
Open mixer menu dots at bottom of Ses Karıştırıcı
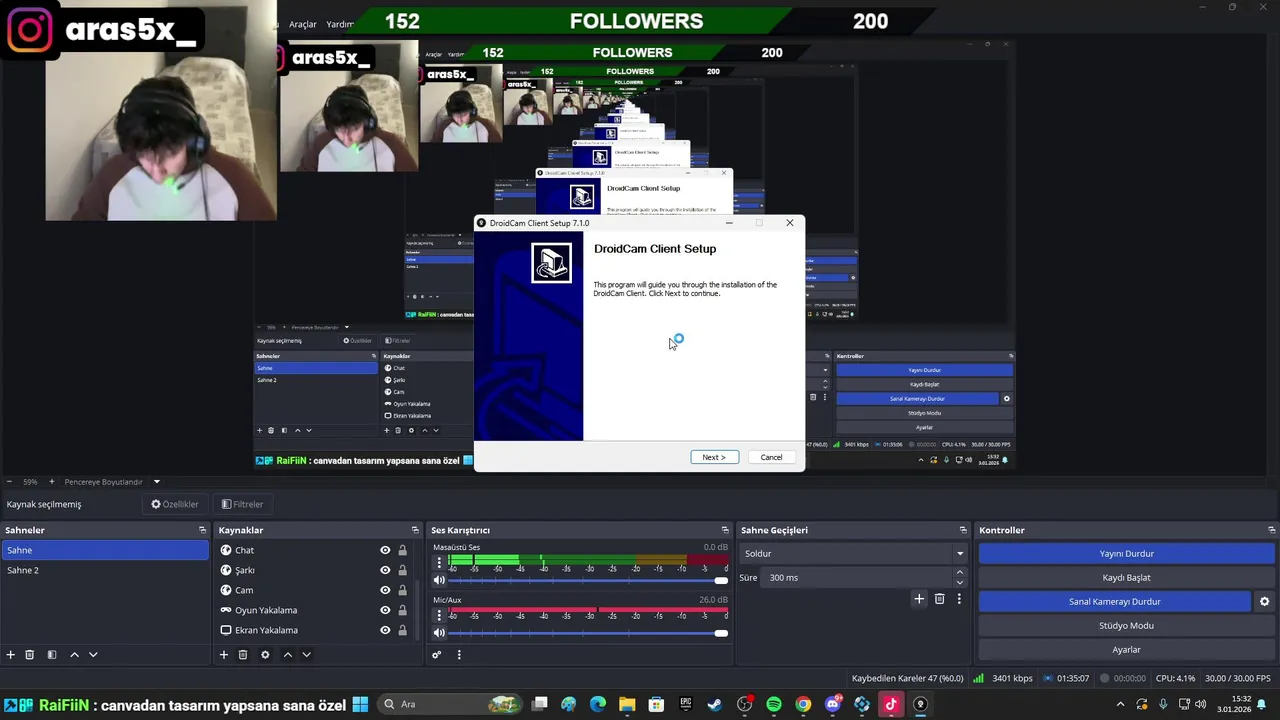(x=459, y=655)
